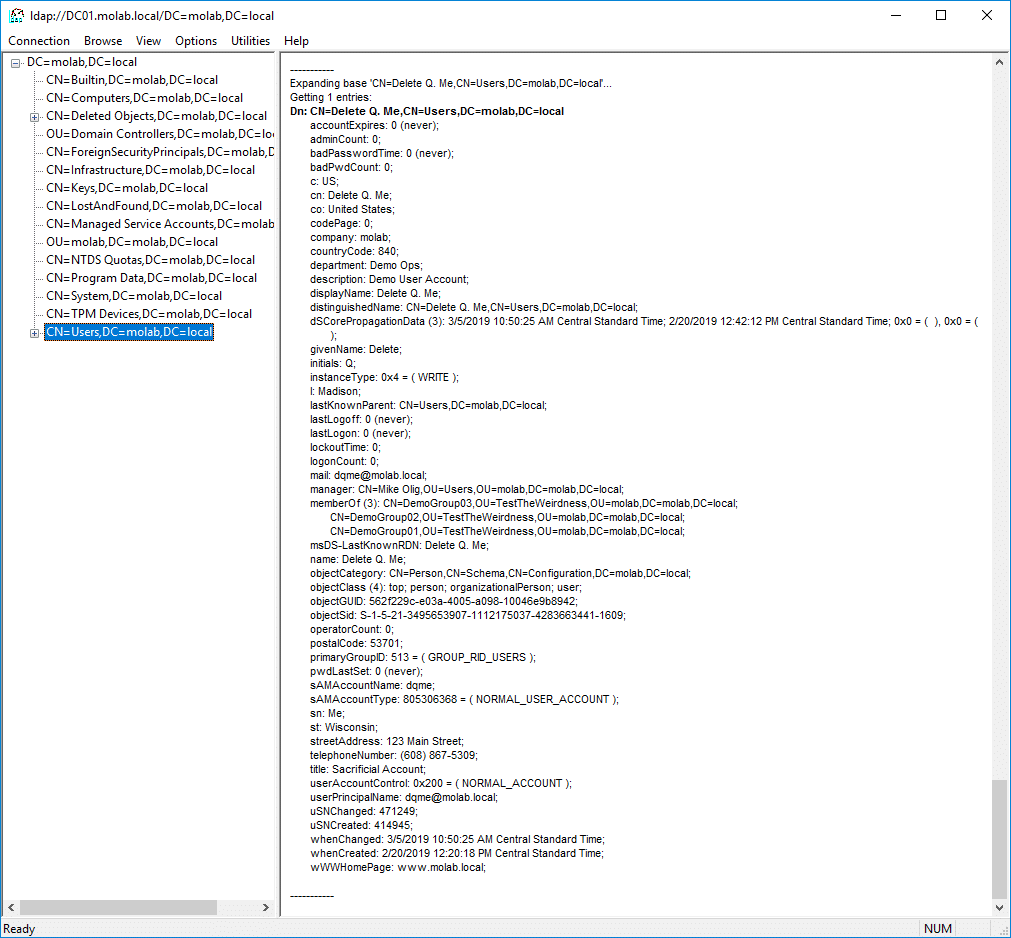Viewport: 1011px width, 938px height.
Task: Click the Ready status bar text
Action: pos(19,929)
